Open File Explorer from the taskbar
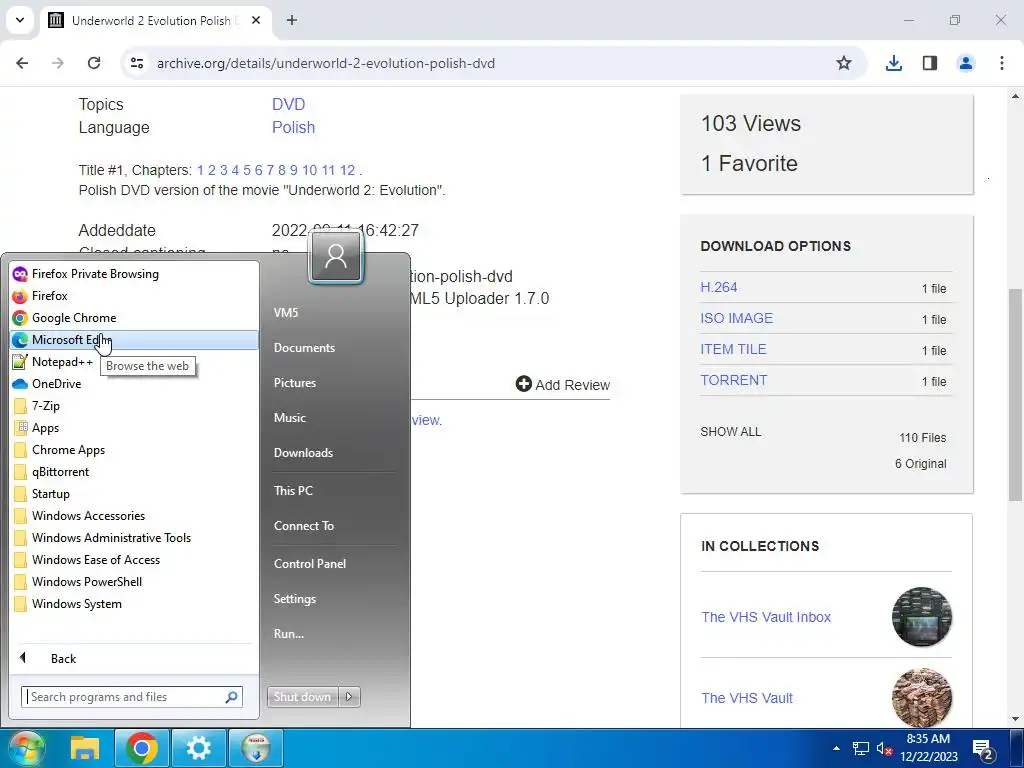The width and height of the screenshot is (1024, 768). [85, 748]
